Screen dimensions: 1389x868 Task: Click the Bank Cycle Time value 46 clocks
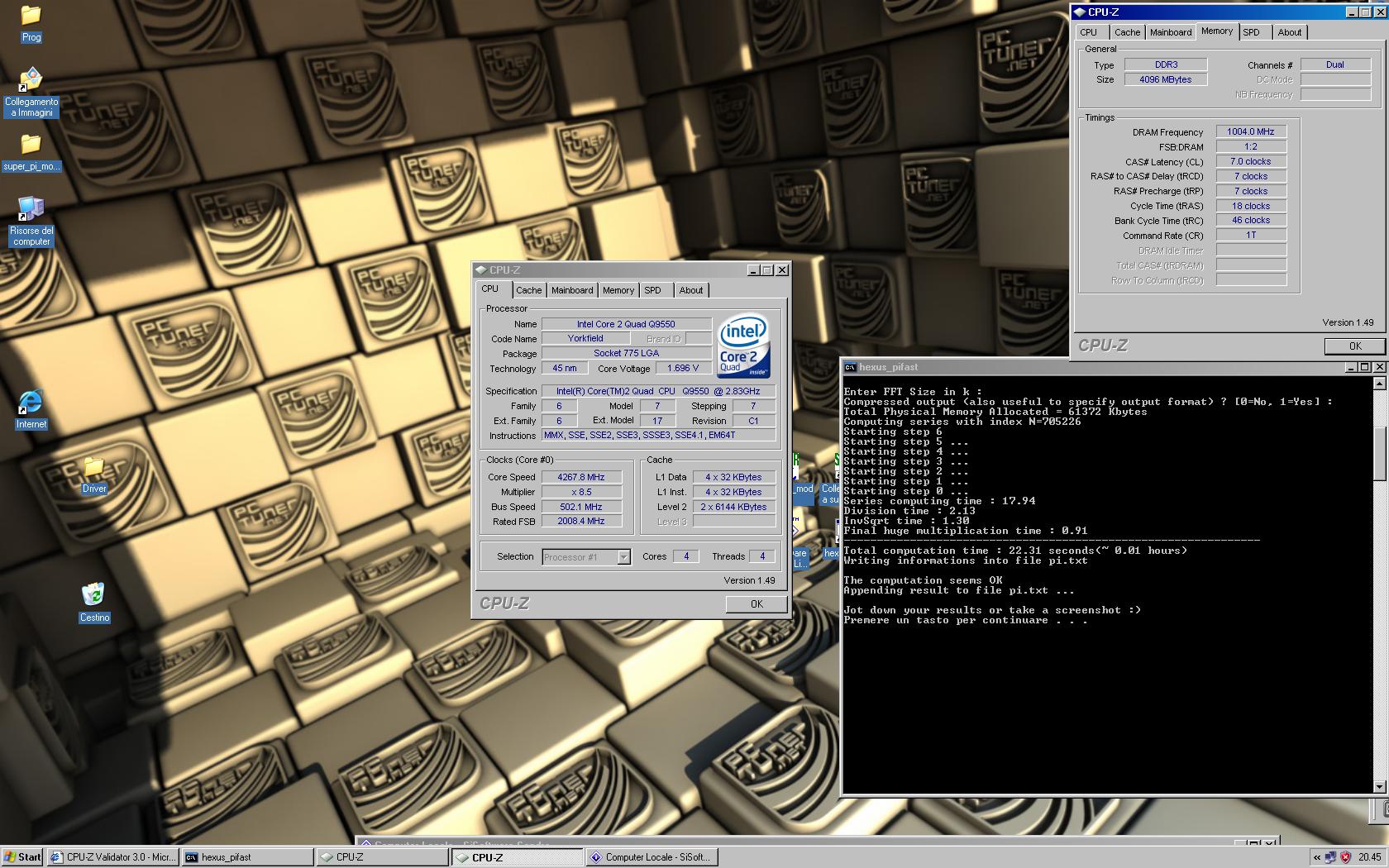(x=1251, y=221)
